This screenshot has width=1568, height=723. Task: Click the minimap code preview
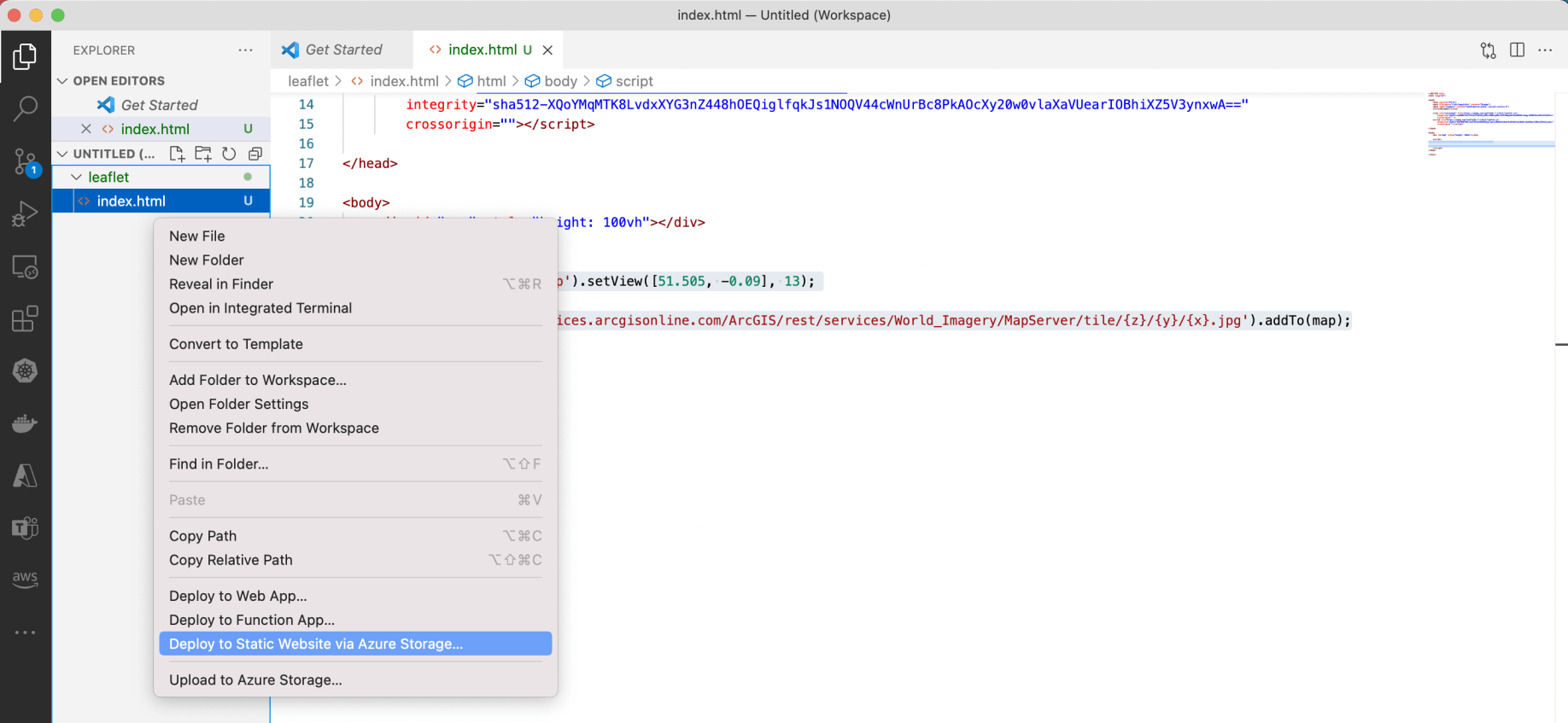coord(1489,124)
